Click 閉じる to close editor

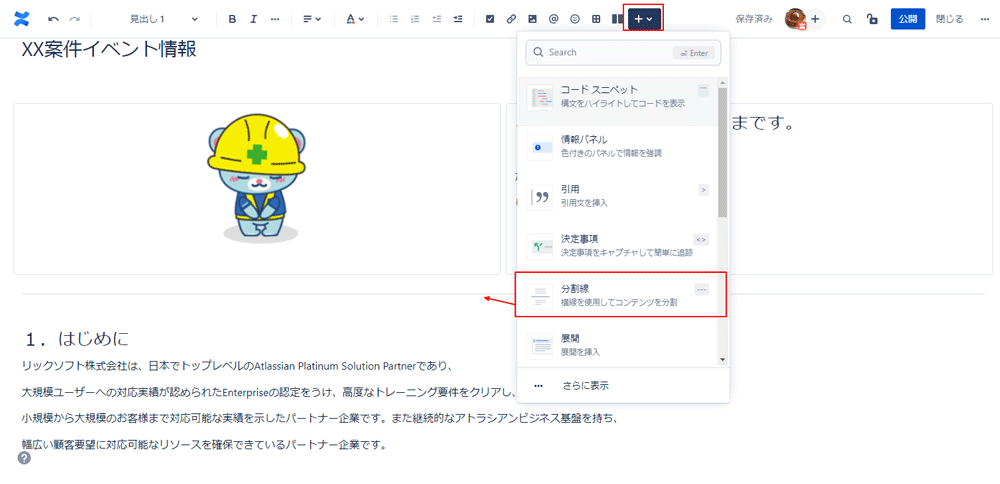pos(950,19)
